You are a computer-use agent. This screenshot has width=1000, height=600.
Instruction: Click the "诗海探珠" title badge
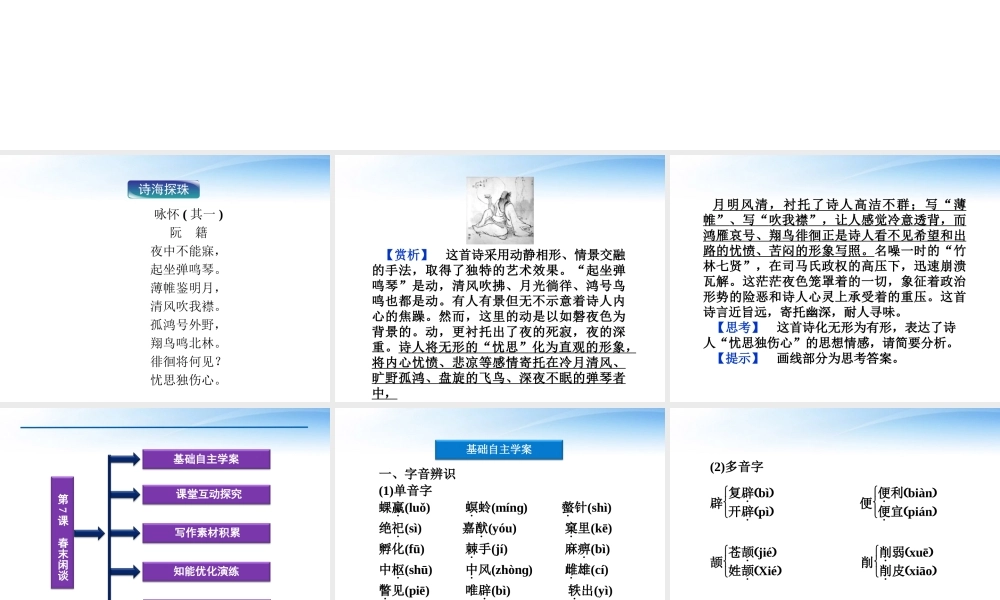click(164, 189)
